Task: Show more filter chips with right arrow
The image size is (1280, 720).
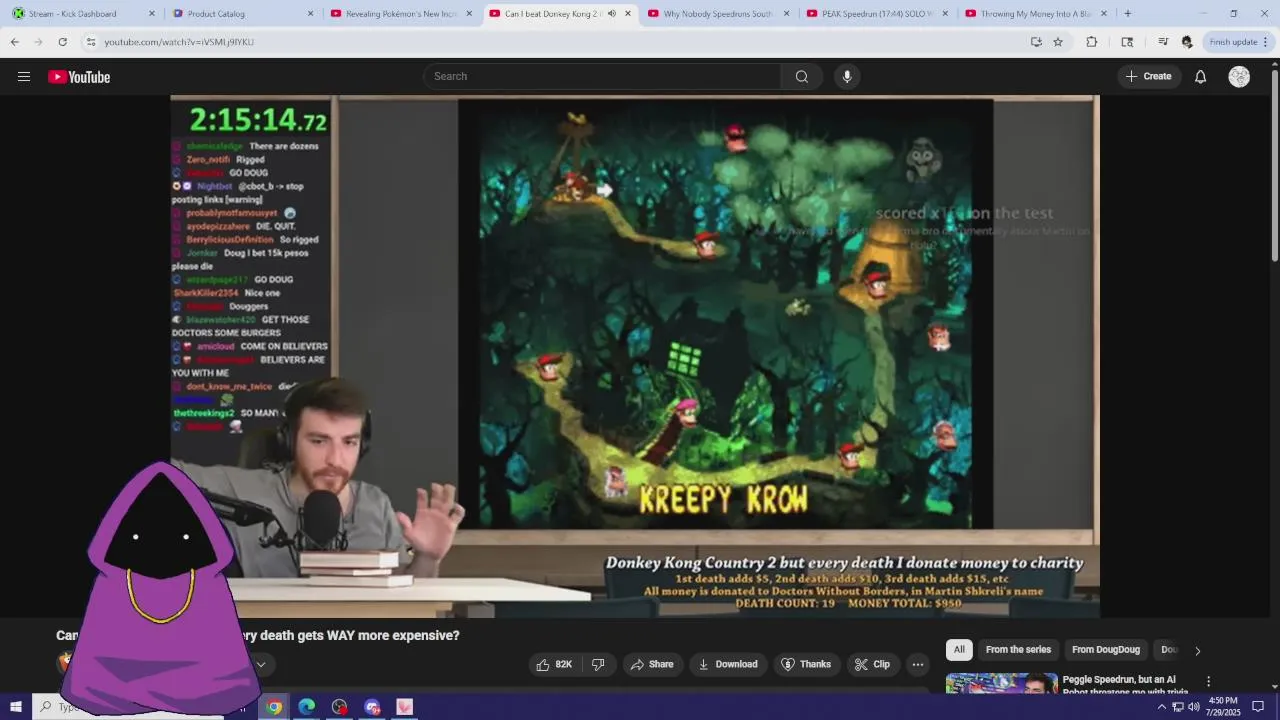Action: click(x=1197, y=651)
